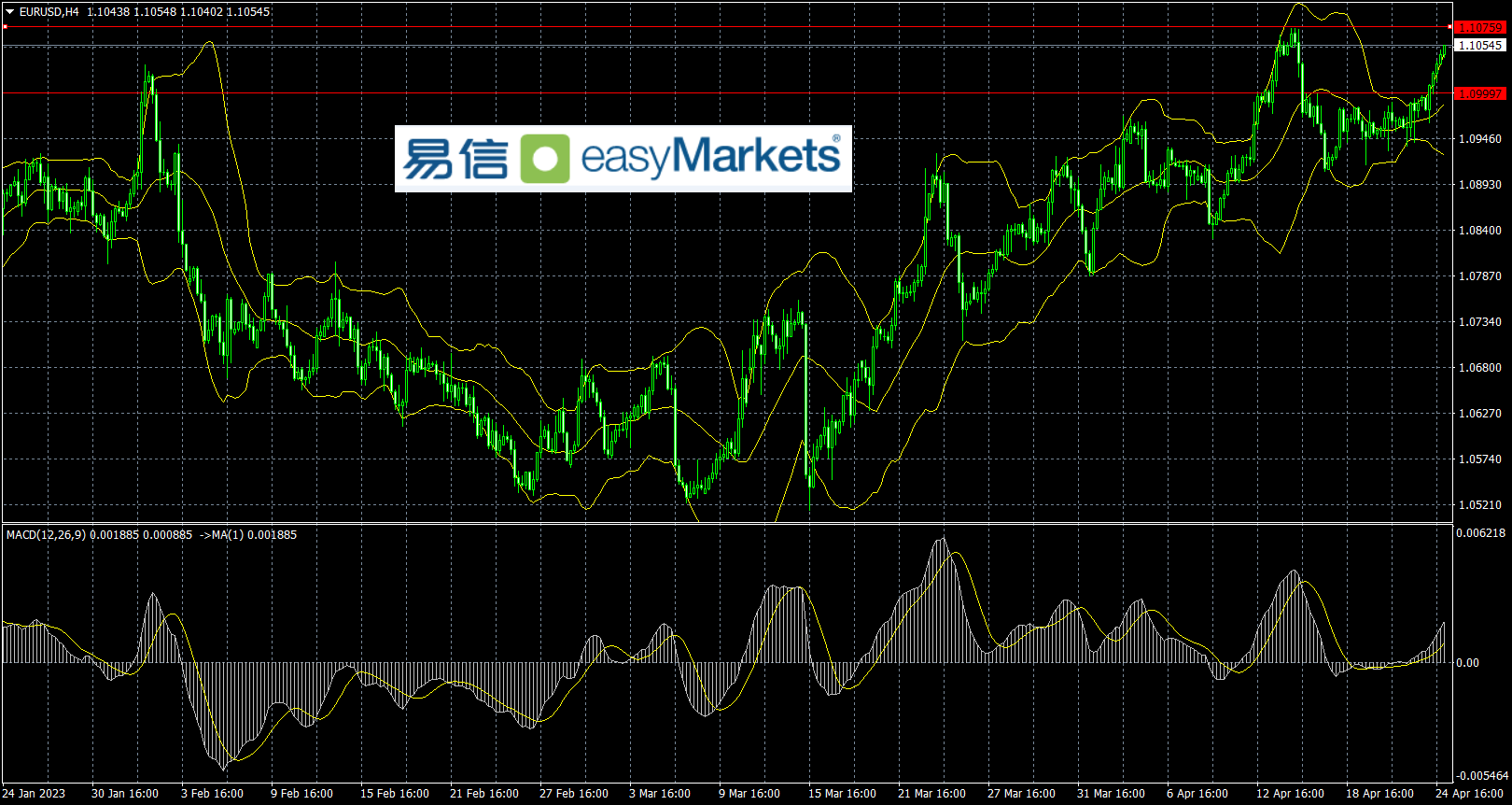Click the 15 Mar 16:00 time label

tap(842, 794)
